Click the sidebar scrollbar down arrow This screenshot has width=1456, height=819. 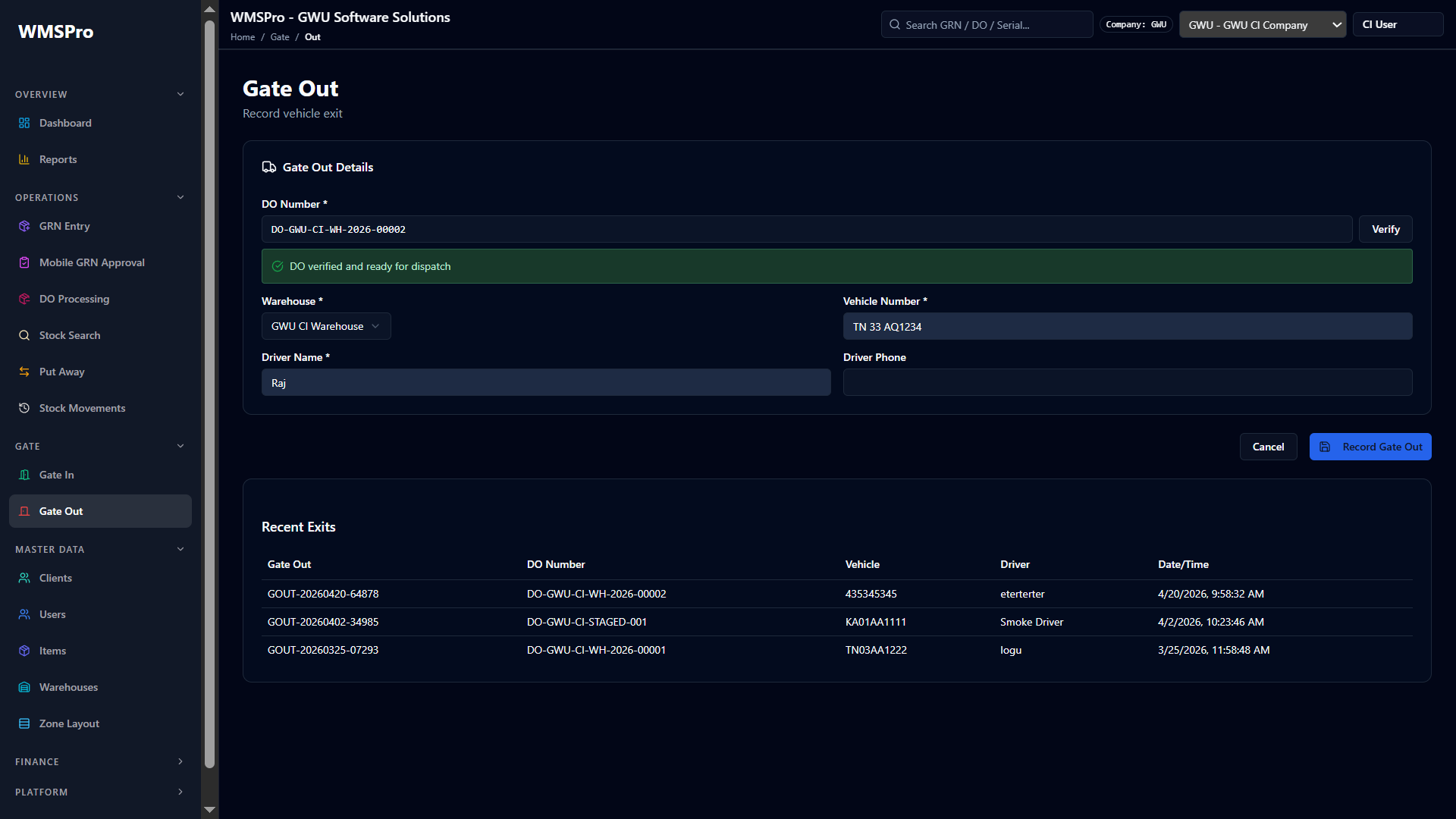pyautogui.click(x=210, y=809)
